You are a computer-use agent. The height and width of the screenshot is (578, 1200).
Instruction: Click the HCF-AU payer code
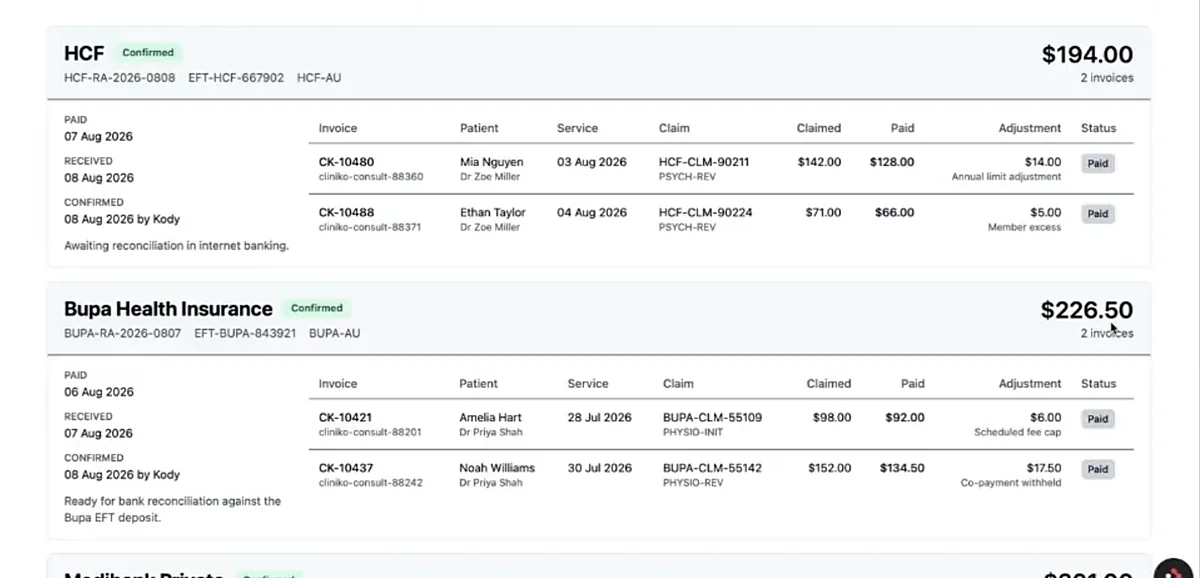[319, 77]
